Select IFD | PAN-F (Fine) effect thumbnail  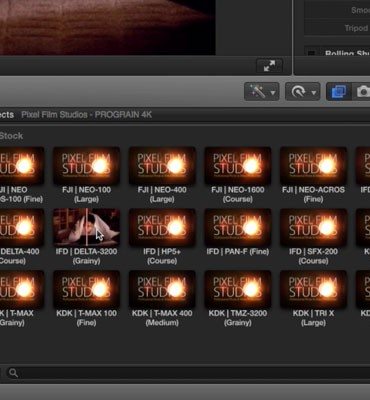[x=238, y=227]
